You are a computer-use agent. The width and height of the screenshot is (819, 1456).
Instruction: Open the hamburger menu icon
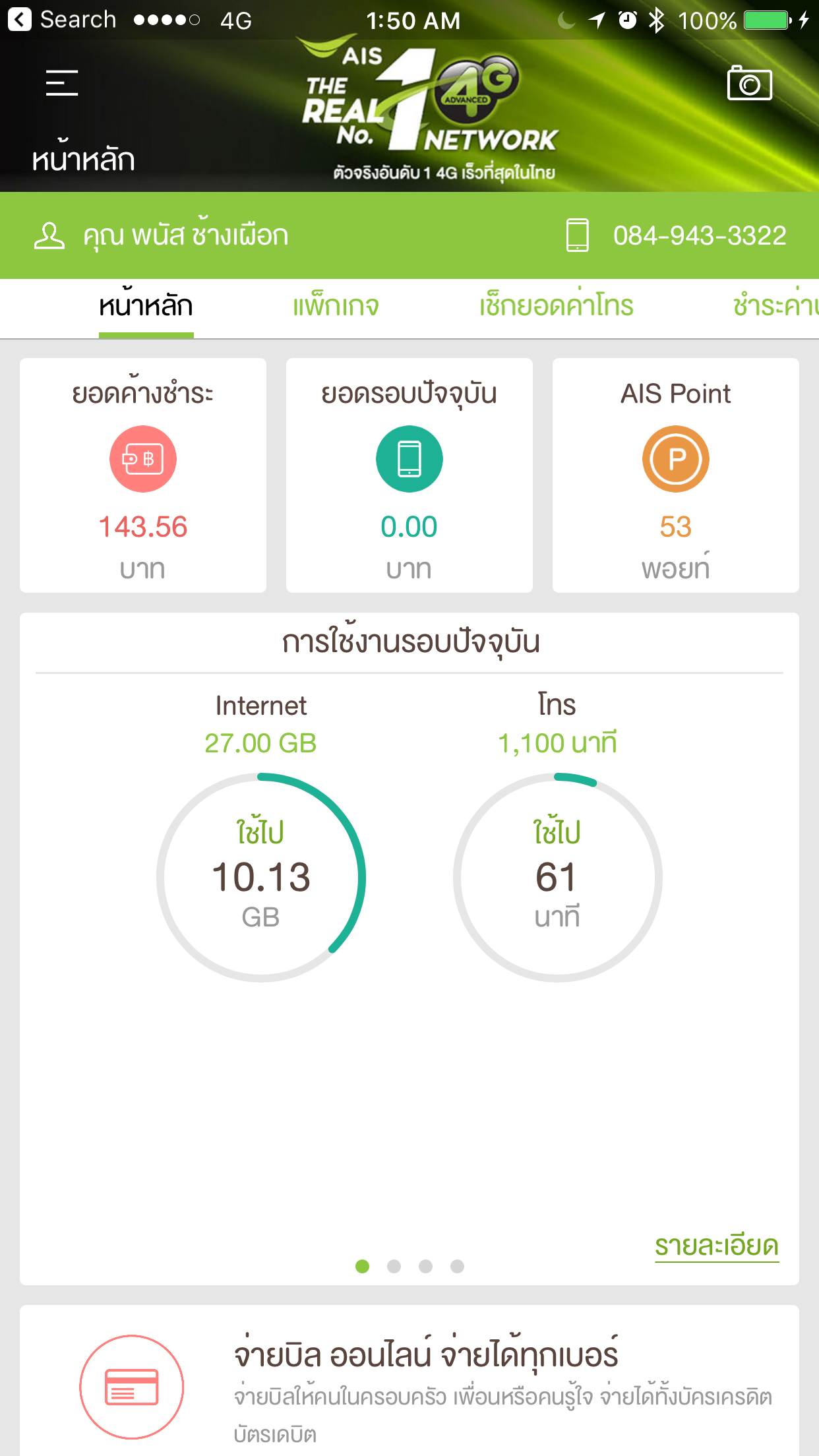click(62, 83)
